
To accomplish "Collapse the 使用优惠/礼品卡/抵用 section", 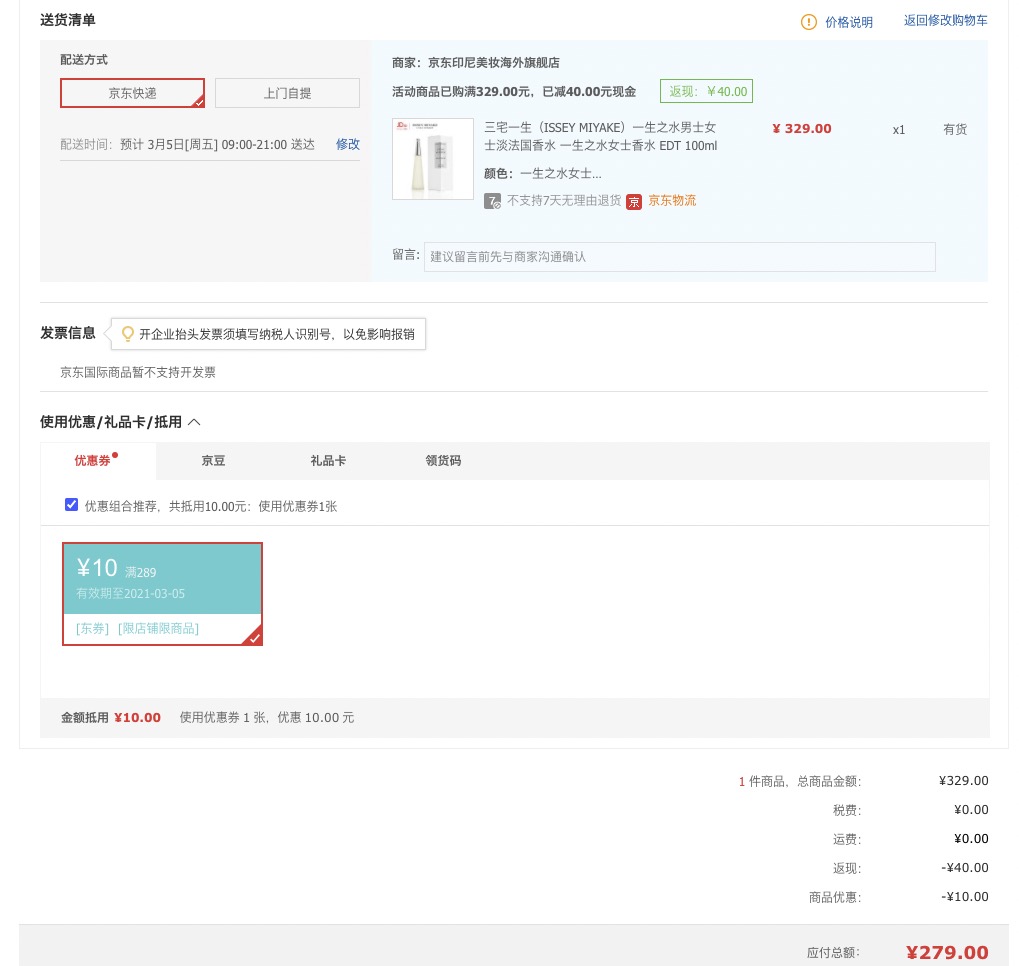I will pos(194,422).
